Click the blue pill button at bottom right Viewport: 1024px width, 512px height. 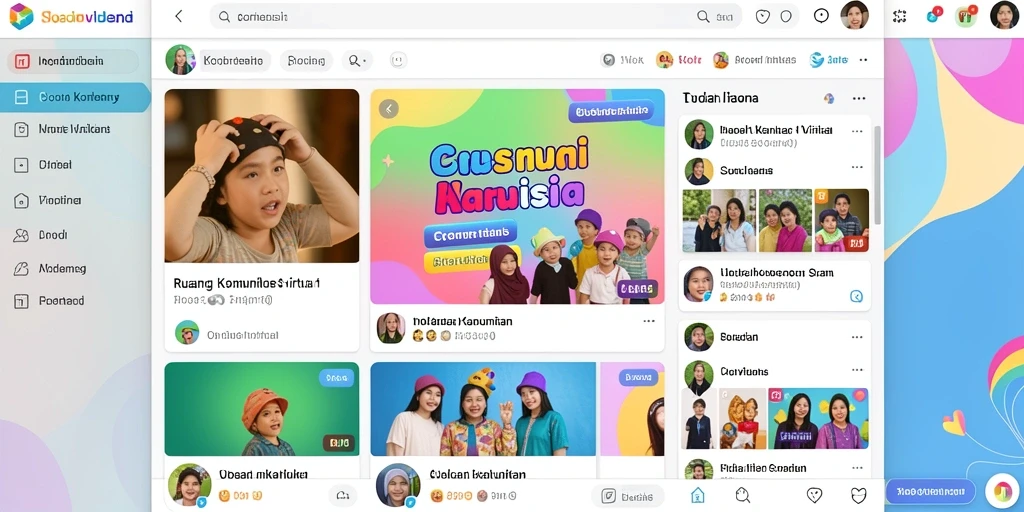[930, 491]
